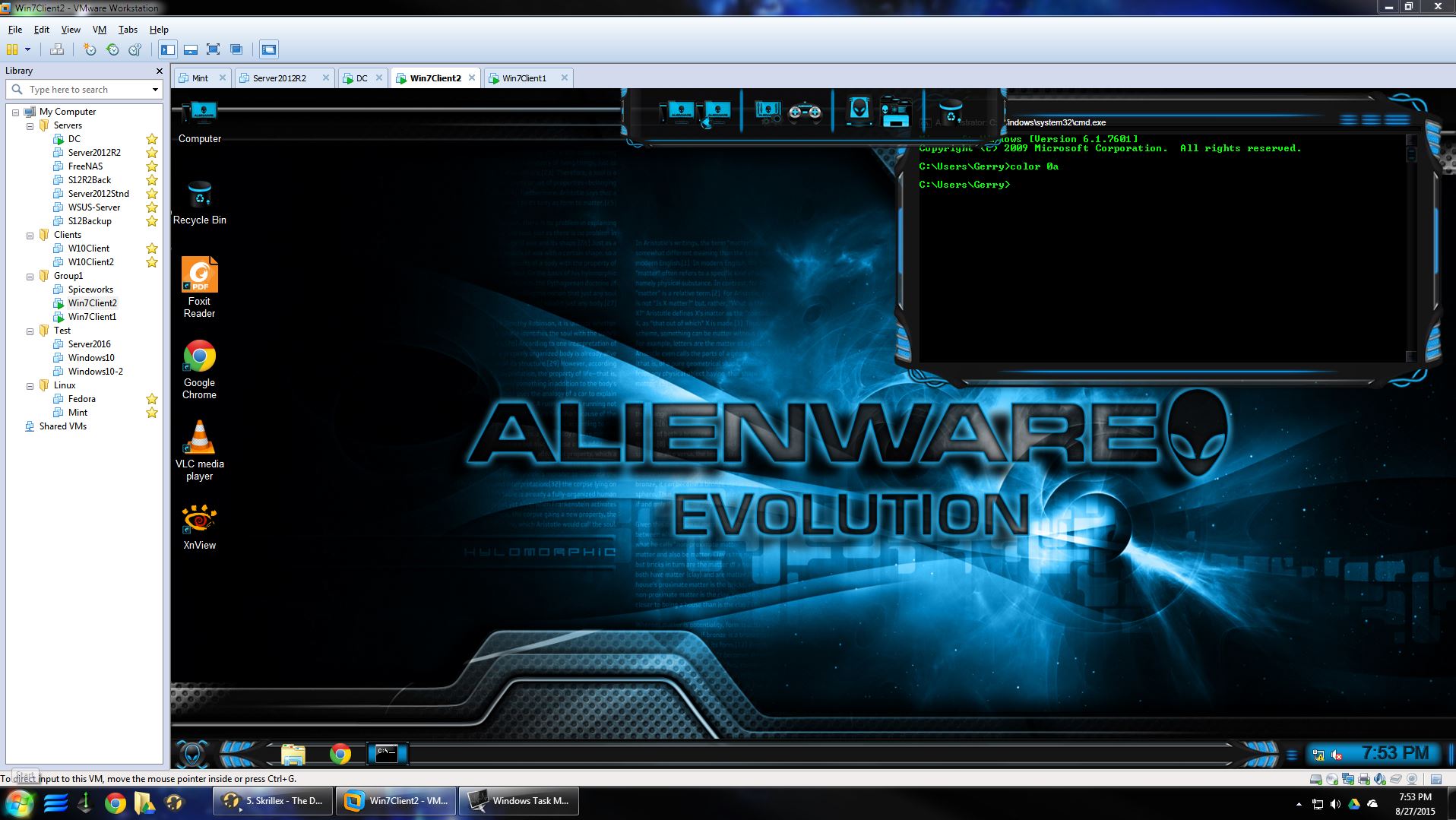This screenshot has width=1456, height=820.
Task: Send Ctrl+Alt+Del to the virtual machine
Action: [x=57, y=49]
